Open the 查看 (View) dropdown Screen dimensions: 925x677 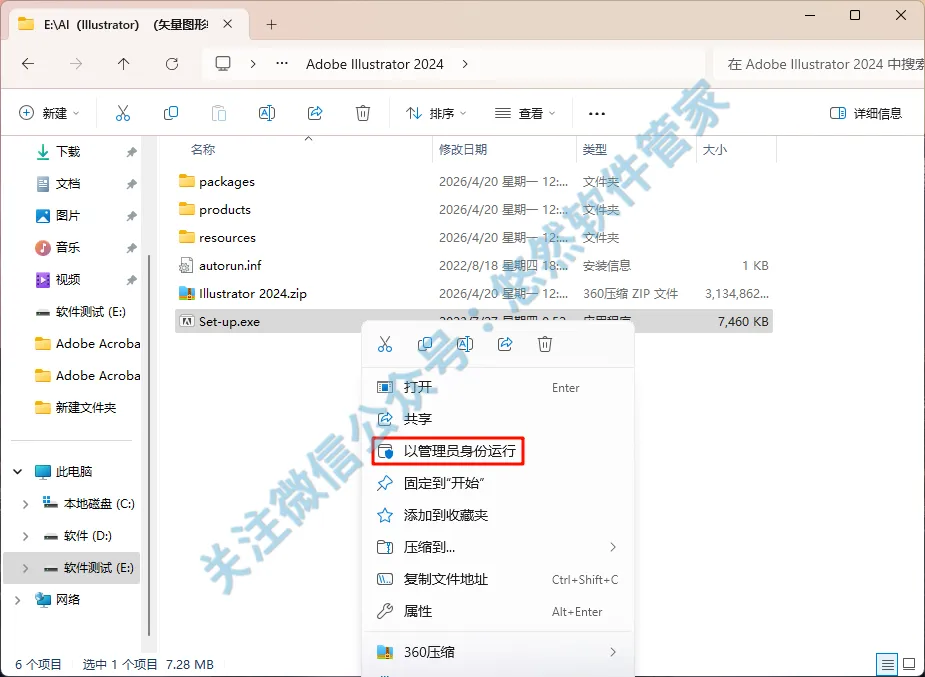(x=526, y=113)
